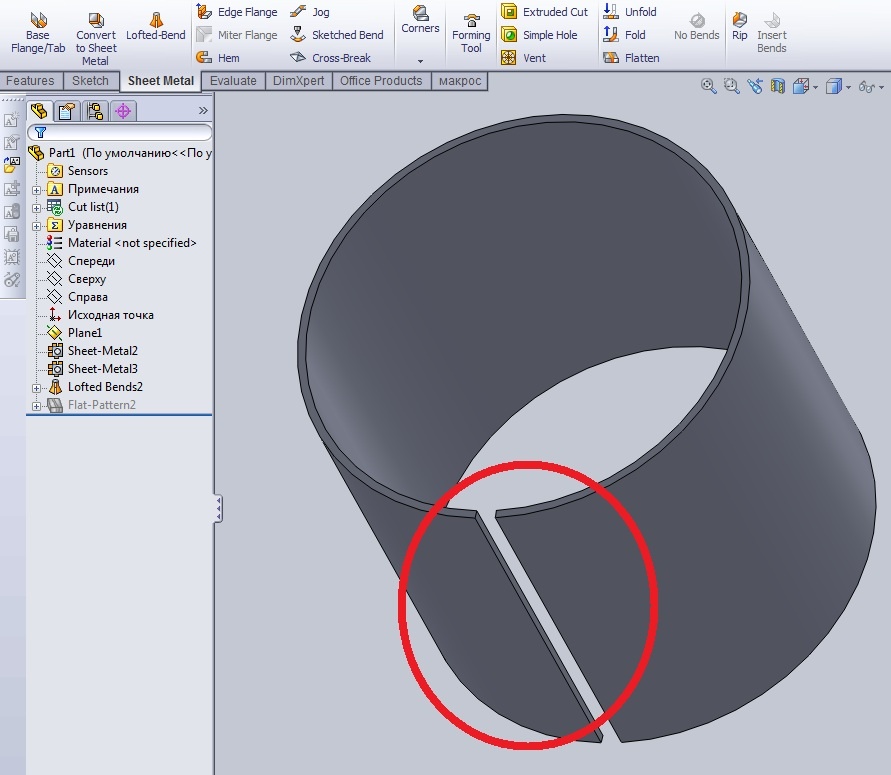Open the DimXpert tab
This screenshot has height=775, width=891.
click(x=298, y=81)
